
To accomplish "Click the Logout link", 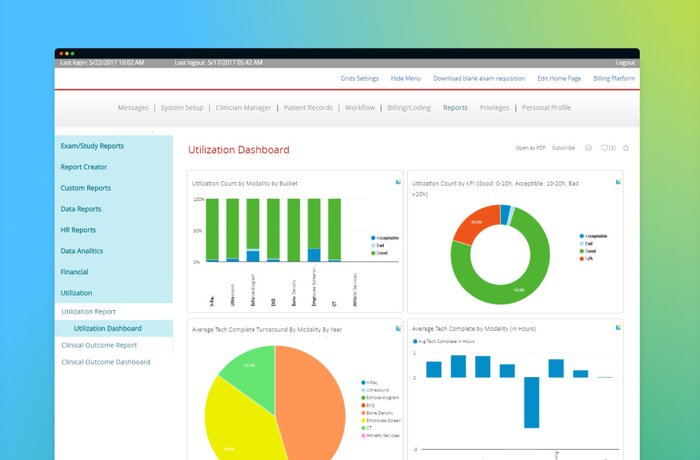I will [x=626, y=62].
